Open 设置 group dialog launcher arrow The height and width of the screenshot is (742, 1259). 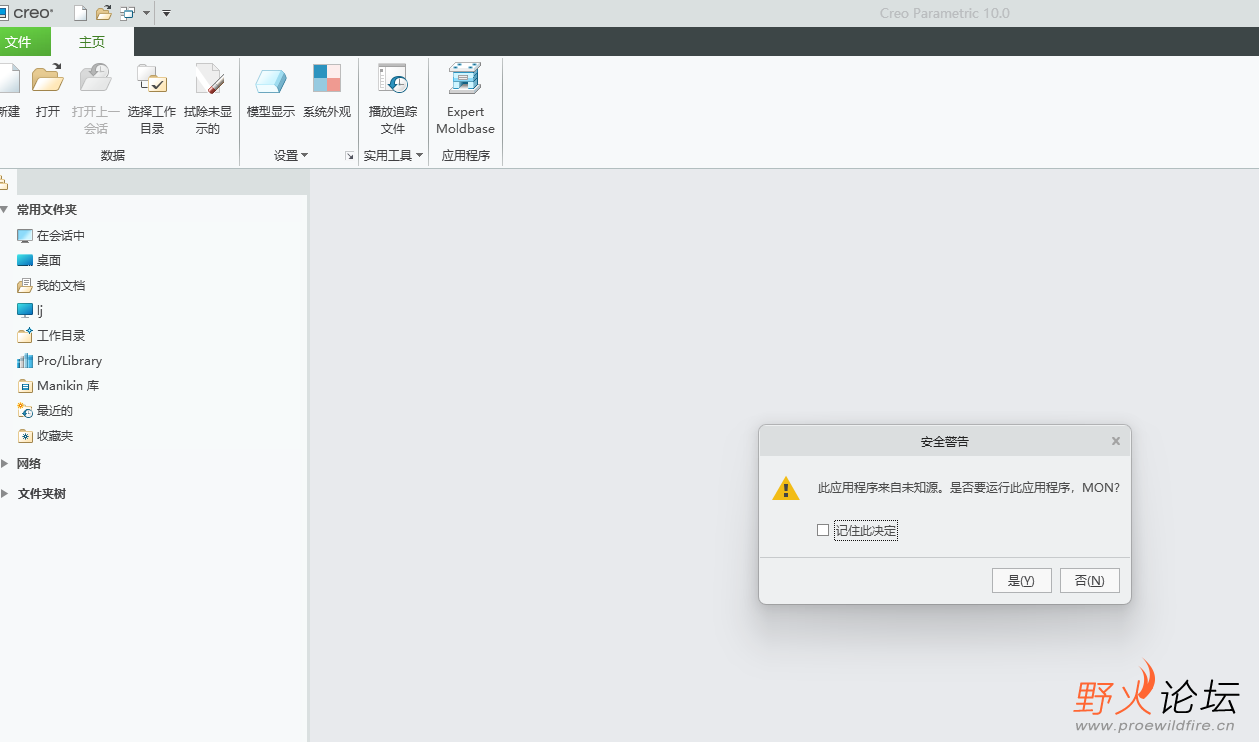point(349,156)
